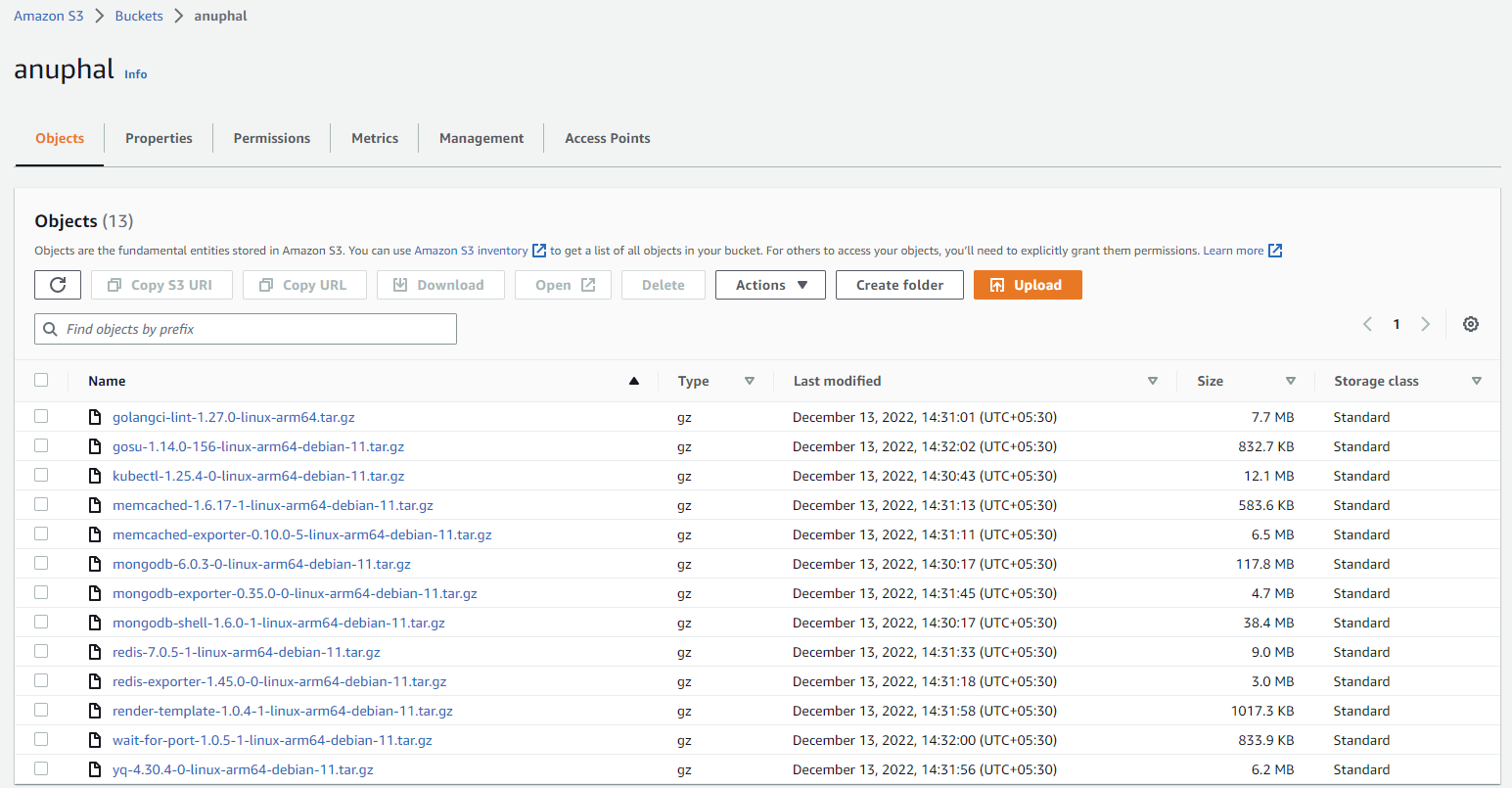Go to previous page arrow
Screen dimensions: 1512x788
[1367, 324]
